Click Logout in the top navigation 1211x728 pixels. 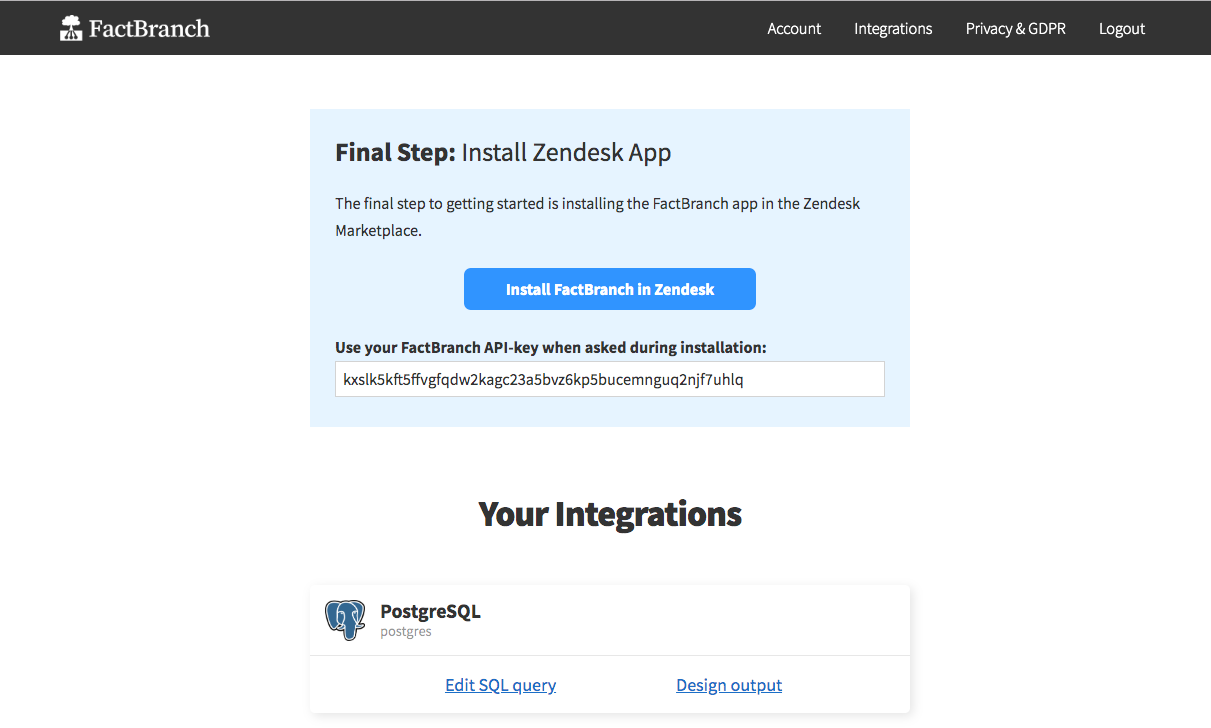tap(1121, 28)
